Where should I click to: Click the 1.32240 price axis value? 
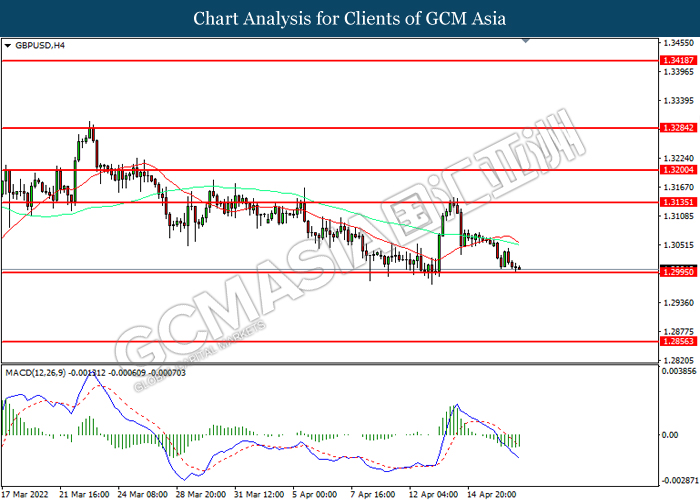(679, 158)
